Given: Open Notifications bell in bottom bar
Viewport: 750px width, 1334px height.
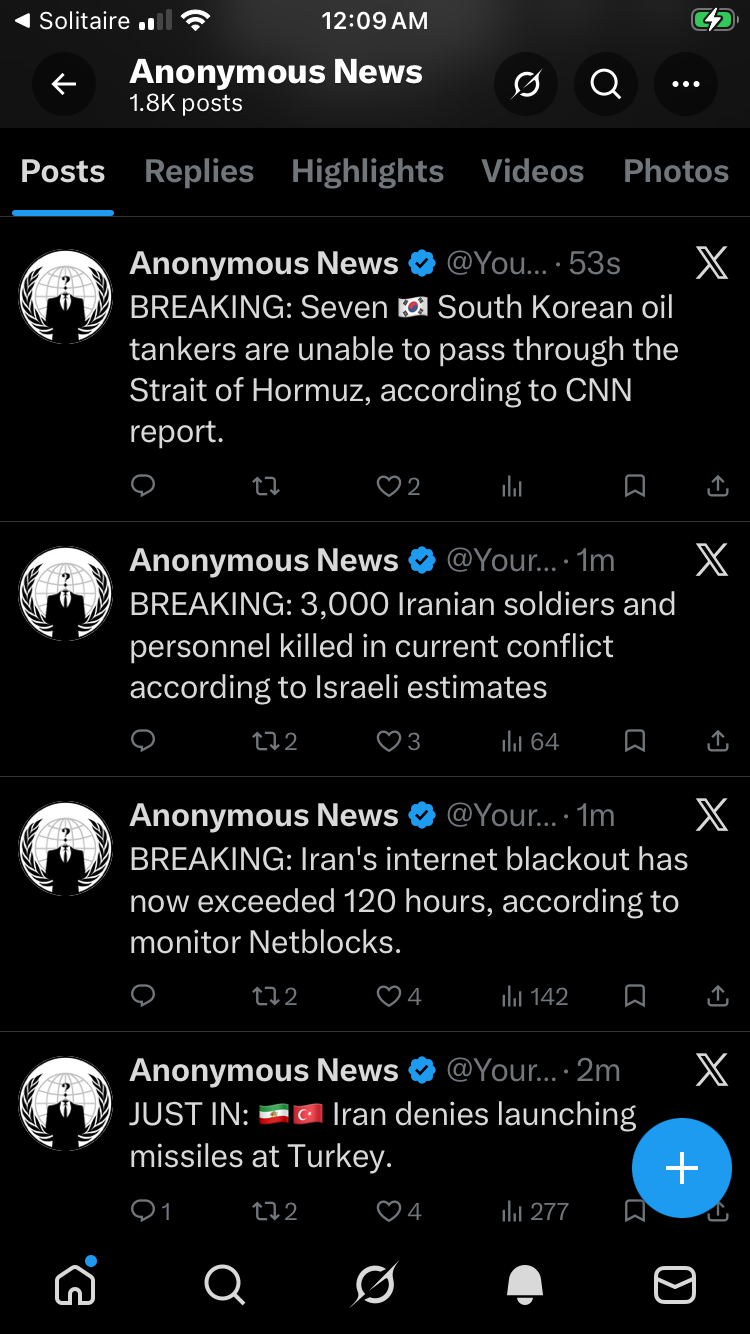Looking at the screenshot, I should (x=525, y=1285).
